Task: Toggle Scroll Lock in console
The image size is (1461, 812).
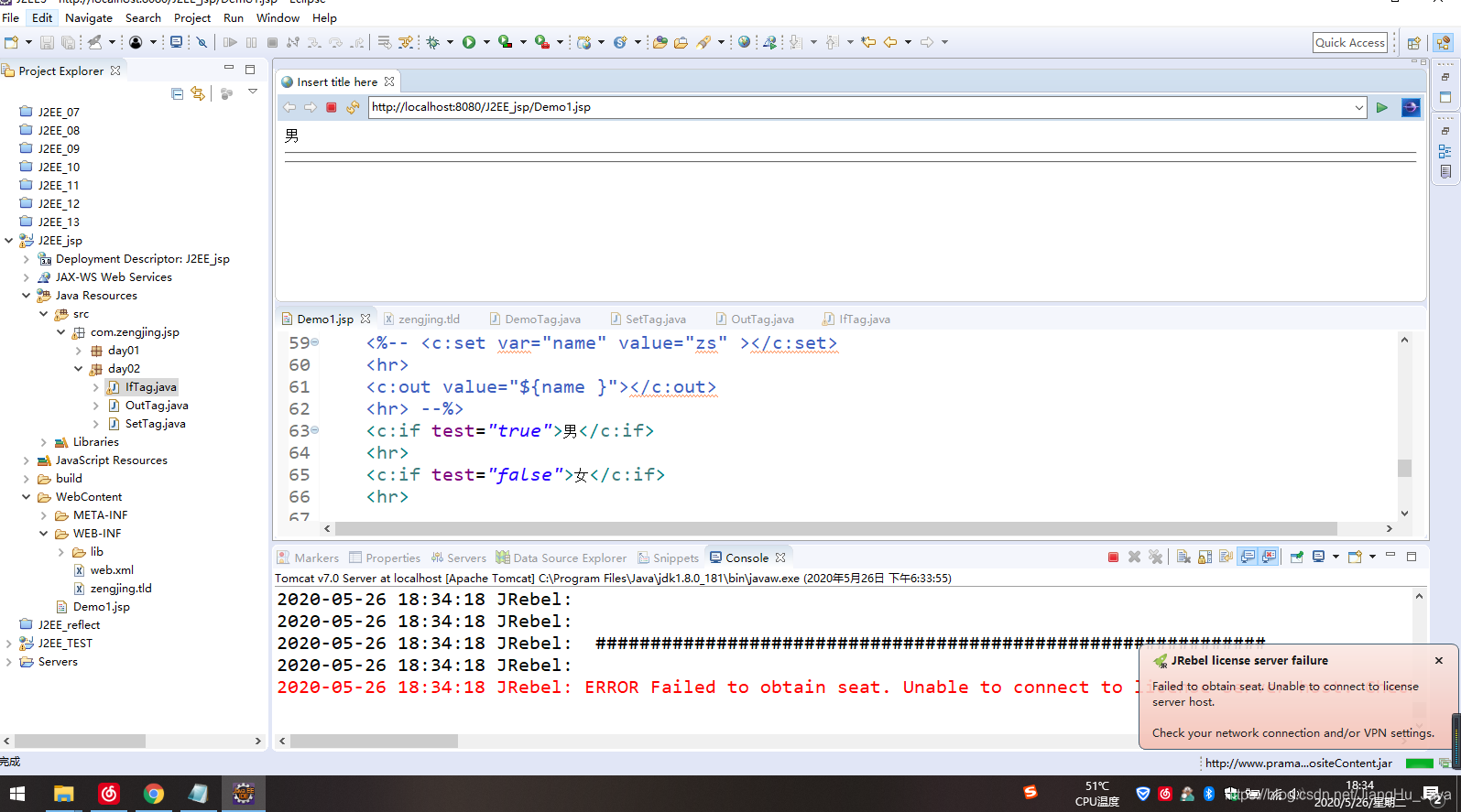Action: (1205, 557)
